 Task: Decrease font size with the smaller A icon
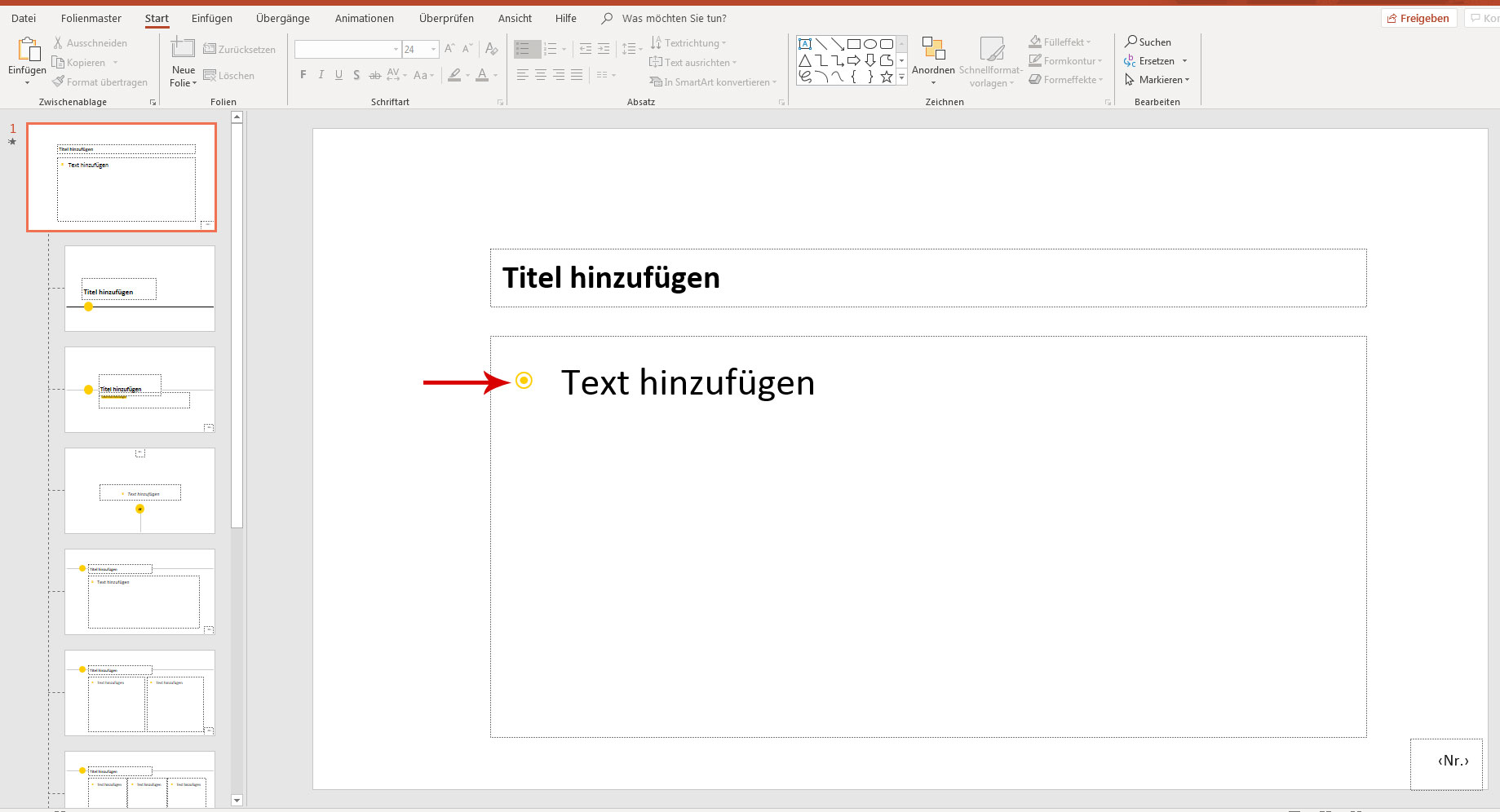pyautogui.click(x=467, y=49)
